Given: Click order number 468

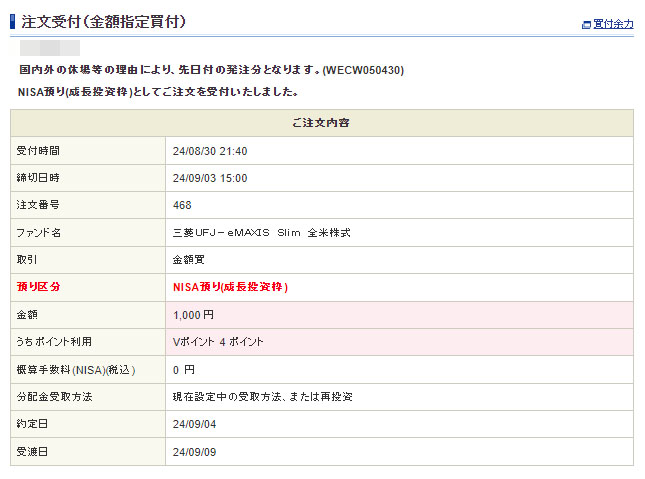Looking at the screenshot, I should point(182,205).
